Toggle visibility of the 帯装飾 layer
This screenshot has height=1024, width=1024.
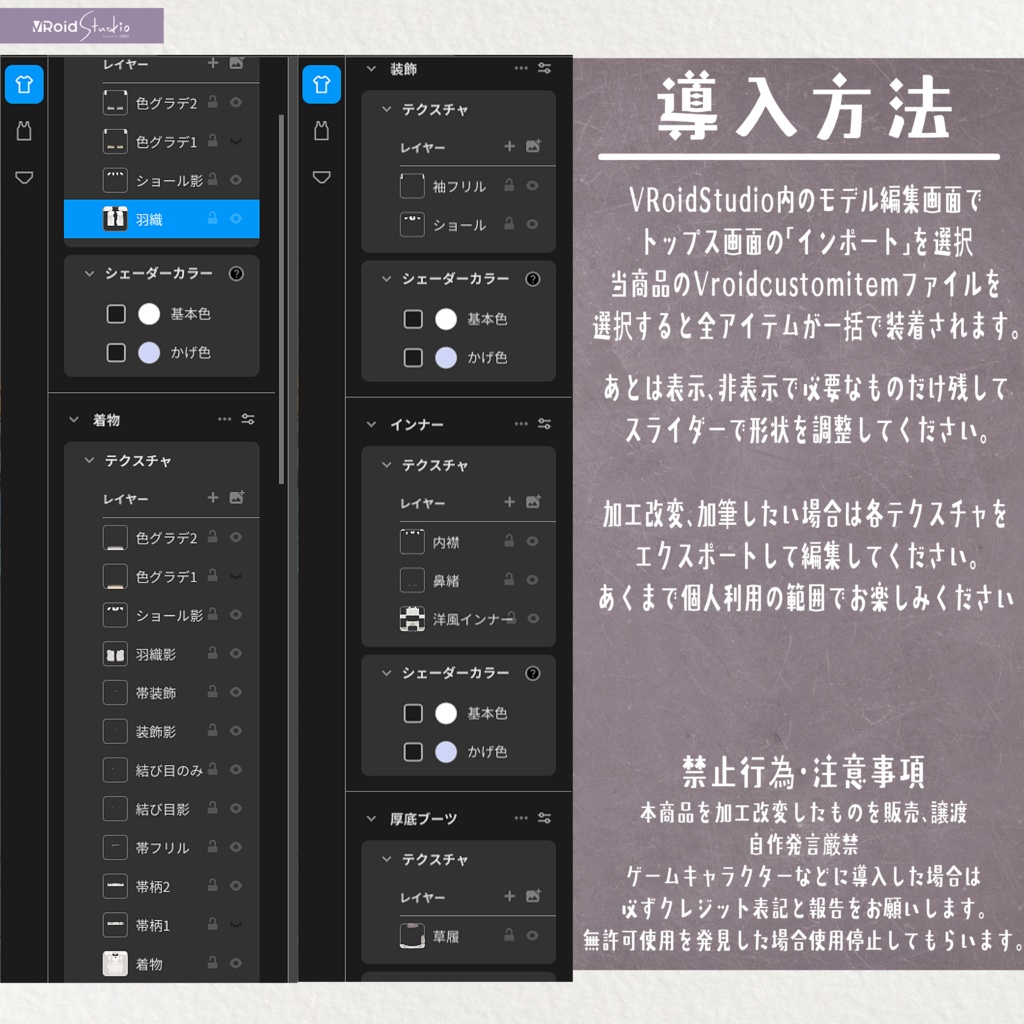click(x=236, y=692)
